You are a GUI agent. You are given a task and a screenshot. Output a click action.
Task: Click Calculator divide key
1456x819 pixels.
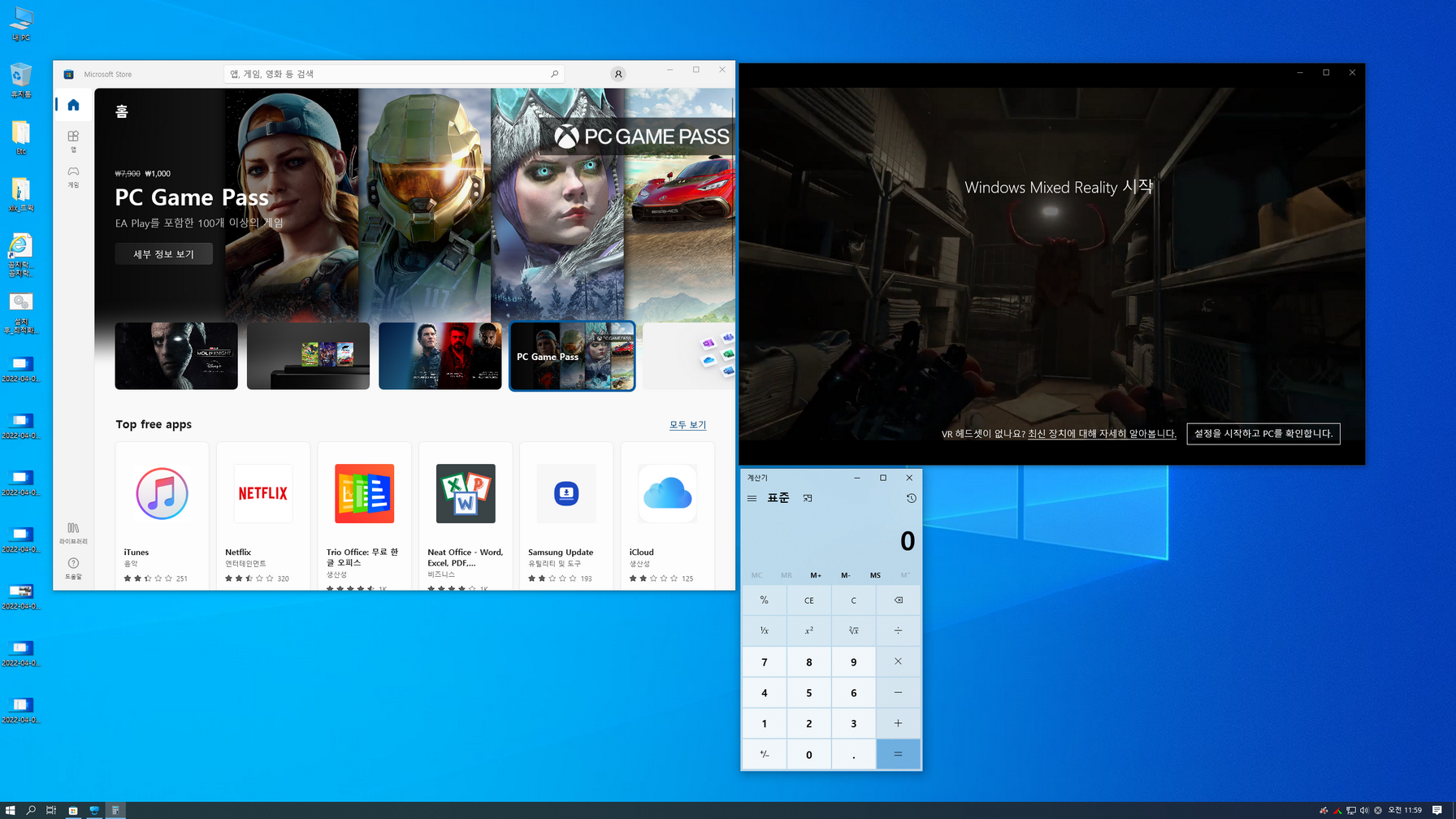pos(898,630)
